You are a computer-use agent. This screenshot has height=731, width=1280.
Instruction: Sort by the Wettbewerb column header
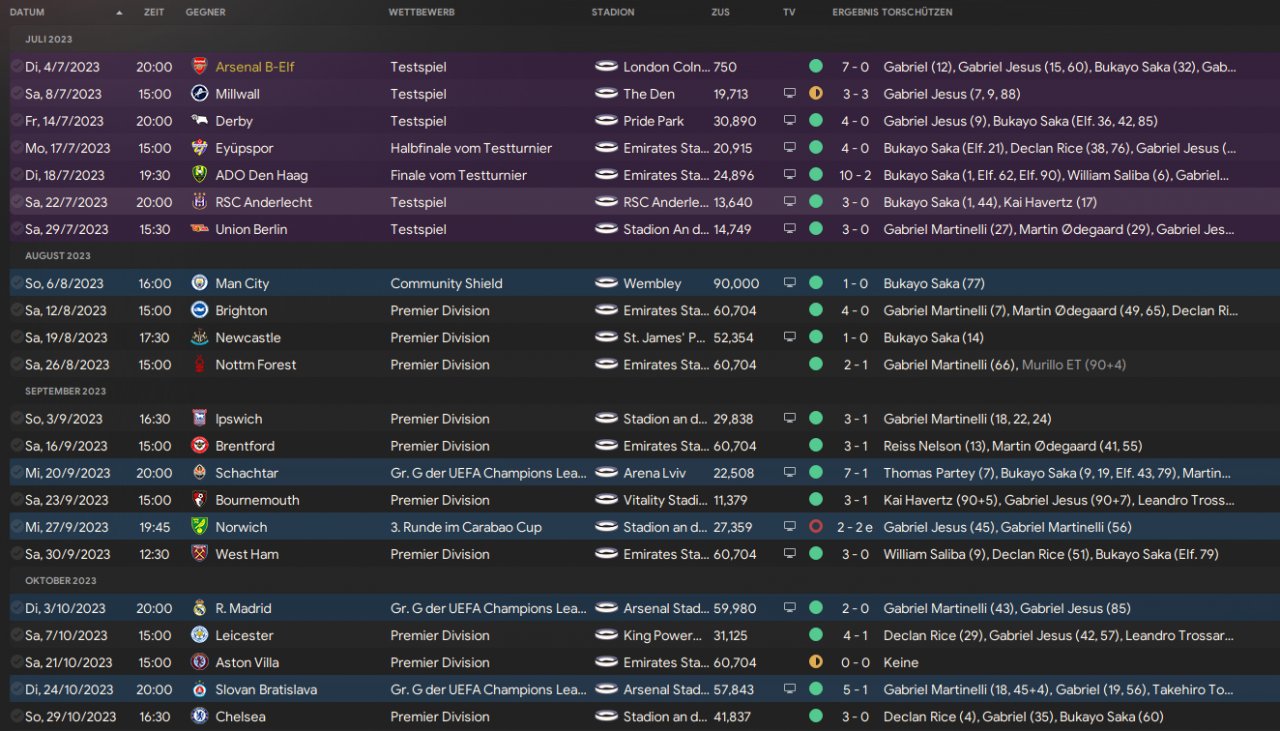(422, 12)
